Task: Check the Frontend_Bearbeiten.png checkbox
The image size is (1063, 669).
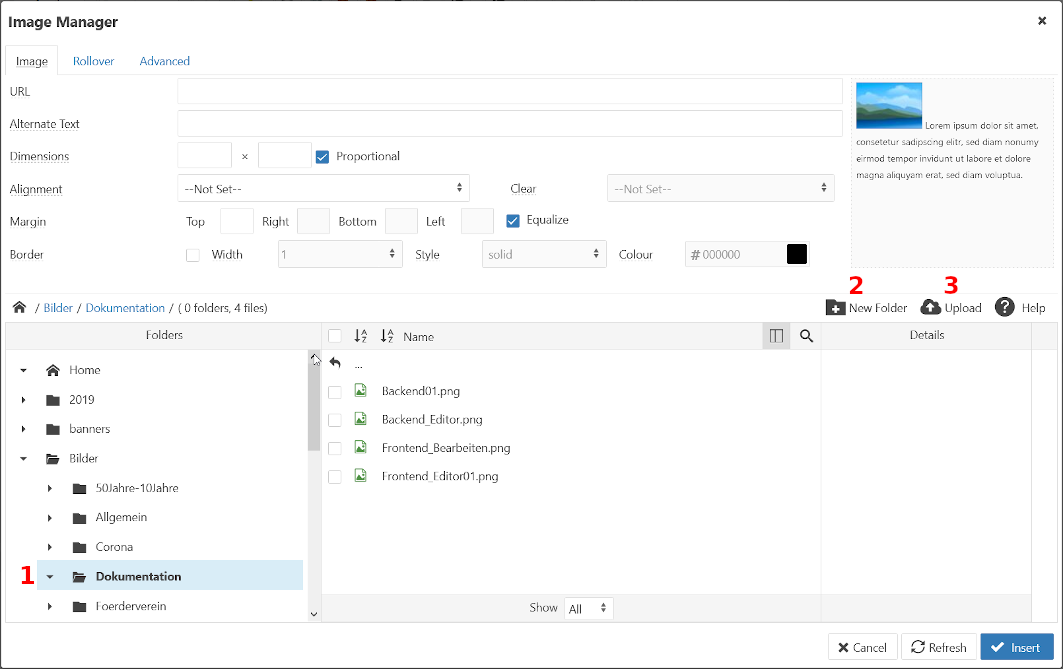Action: tap(335, 448)
